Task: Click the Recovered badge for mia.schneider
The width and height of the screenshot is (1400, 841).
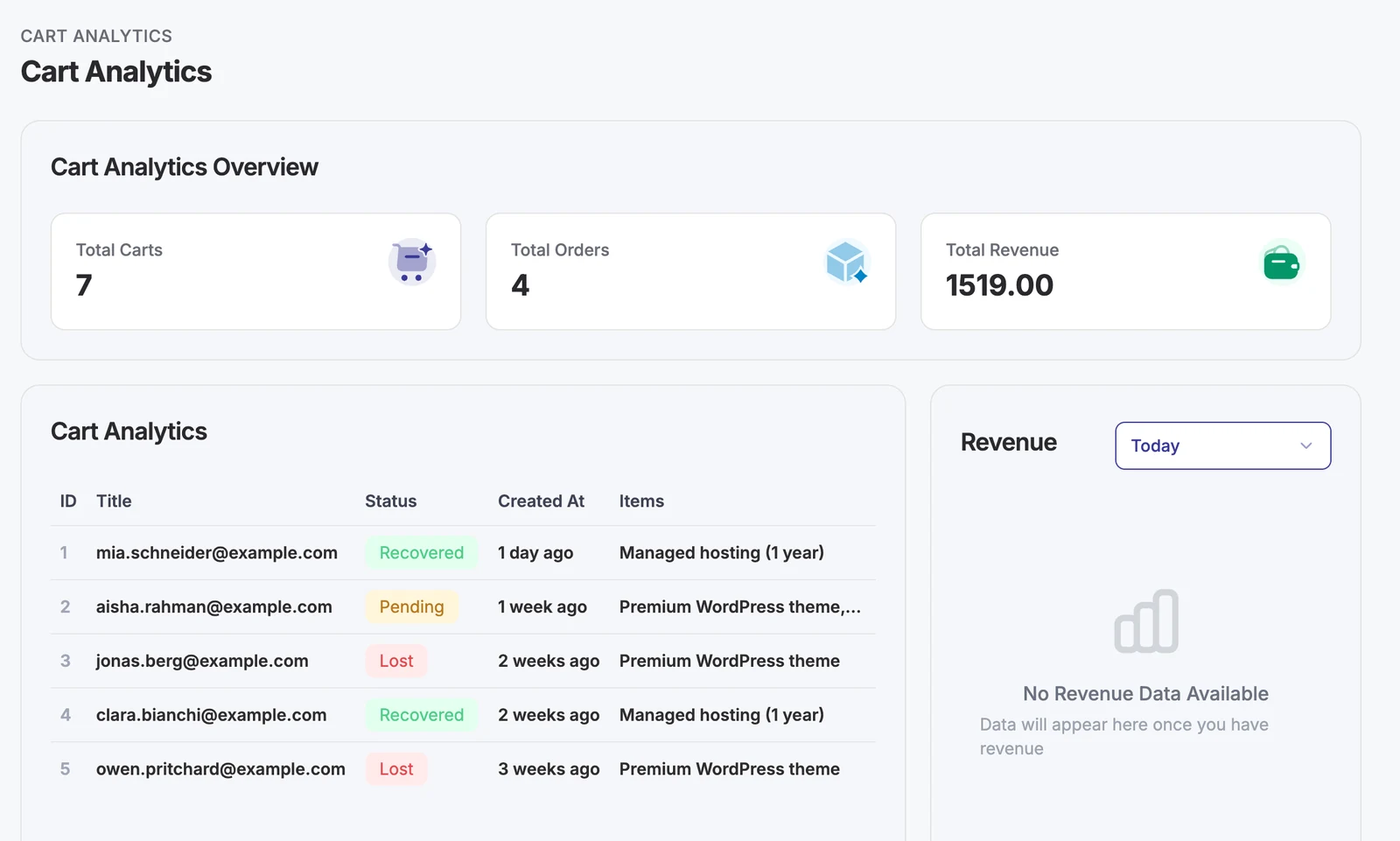Action: [x=422, y=553]
